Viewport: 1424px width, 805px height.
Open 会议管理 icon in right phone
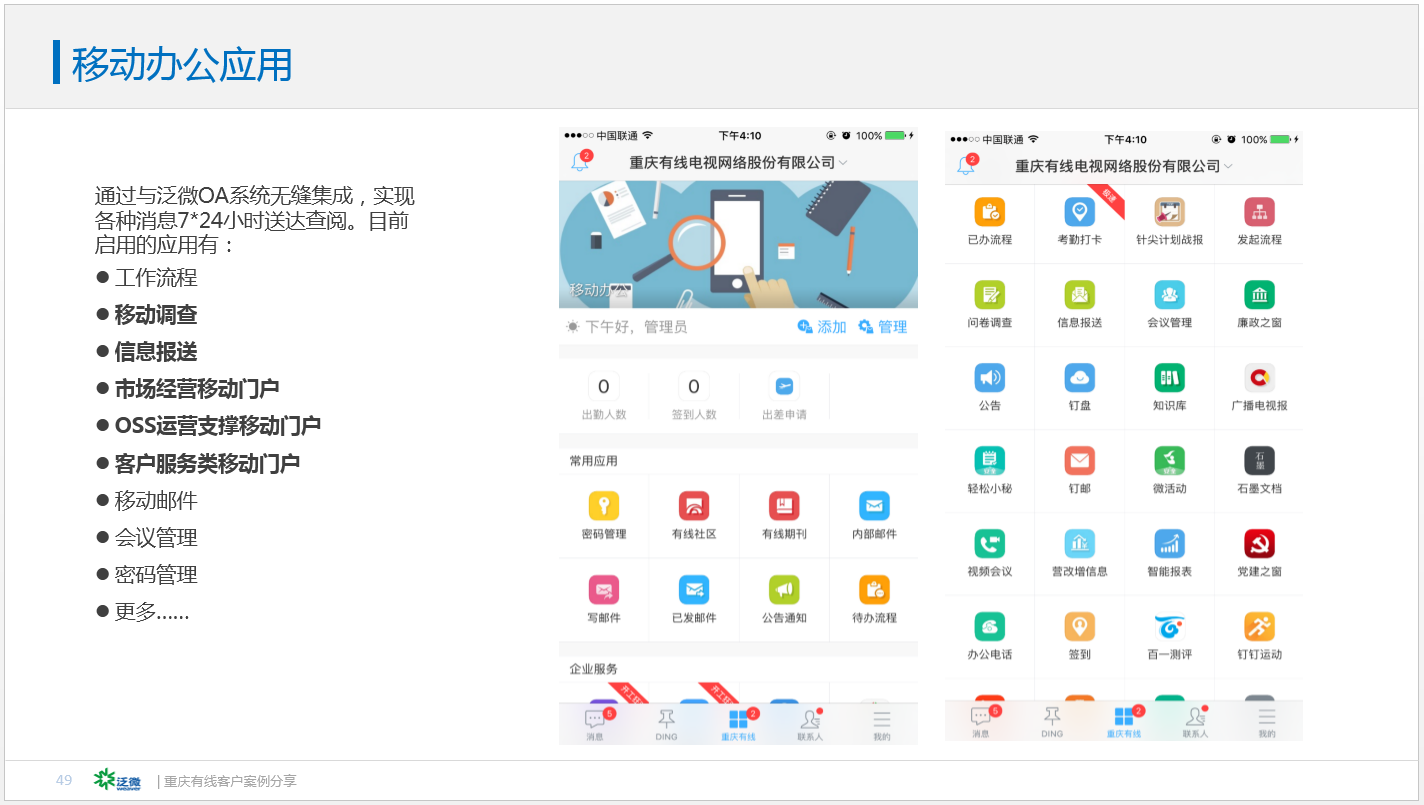pos(1169,295)
